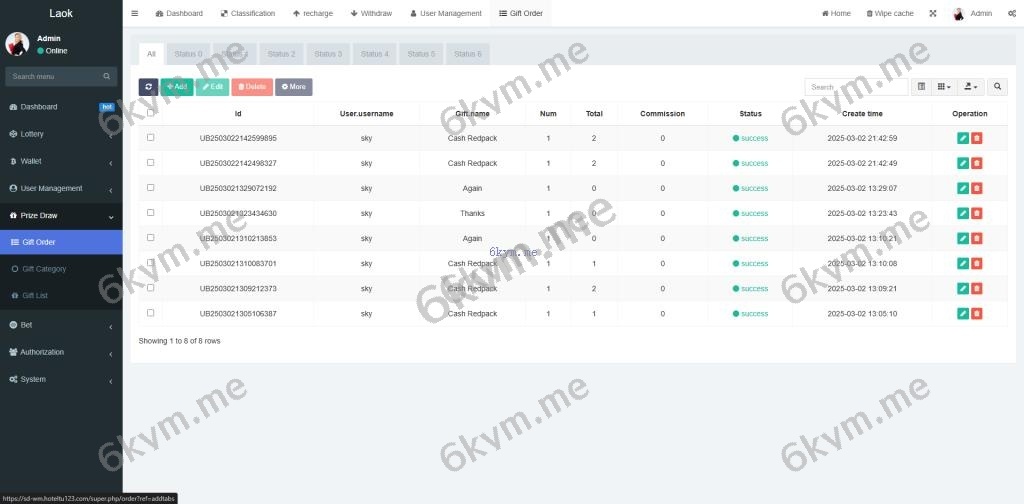This screenshot has width=1024, height=504.
Task: Switch to the Status 2 tab
Action: pyautogui.click(x=281, y=54)
